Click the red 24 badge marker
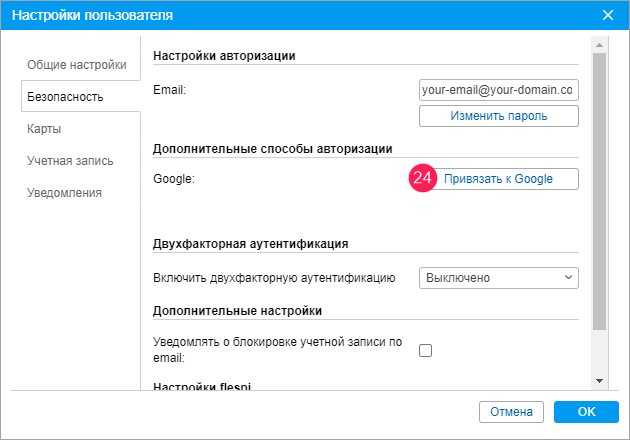Image resolution: width=630 pixels, height=440 pixels. tap(424, 179)
